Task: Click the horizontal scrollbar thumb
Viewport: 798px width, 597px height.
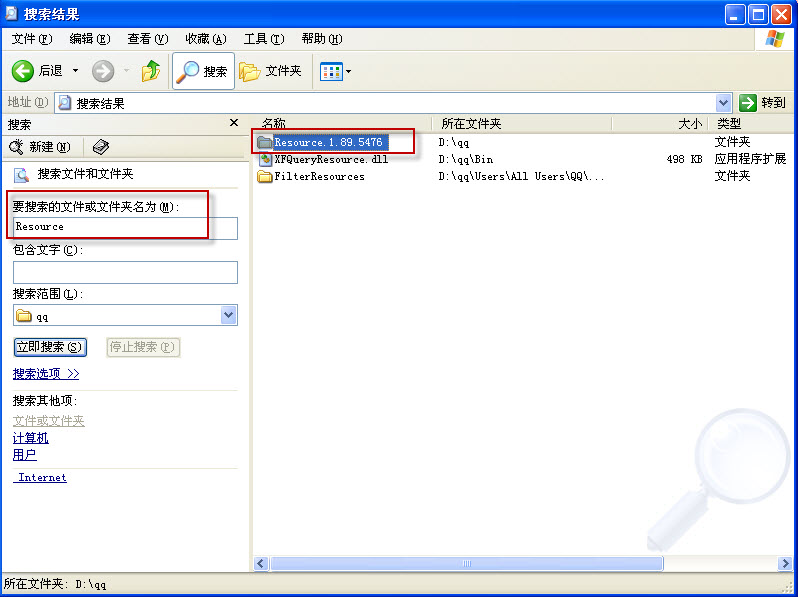Action: click(x=467, y=563)
